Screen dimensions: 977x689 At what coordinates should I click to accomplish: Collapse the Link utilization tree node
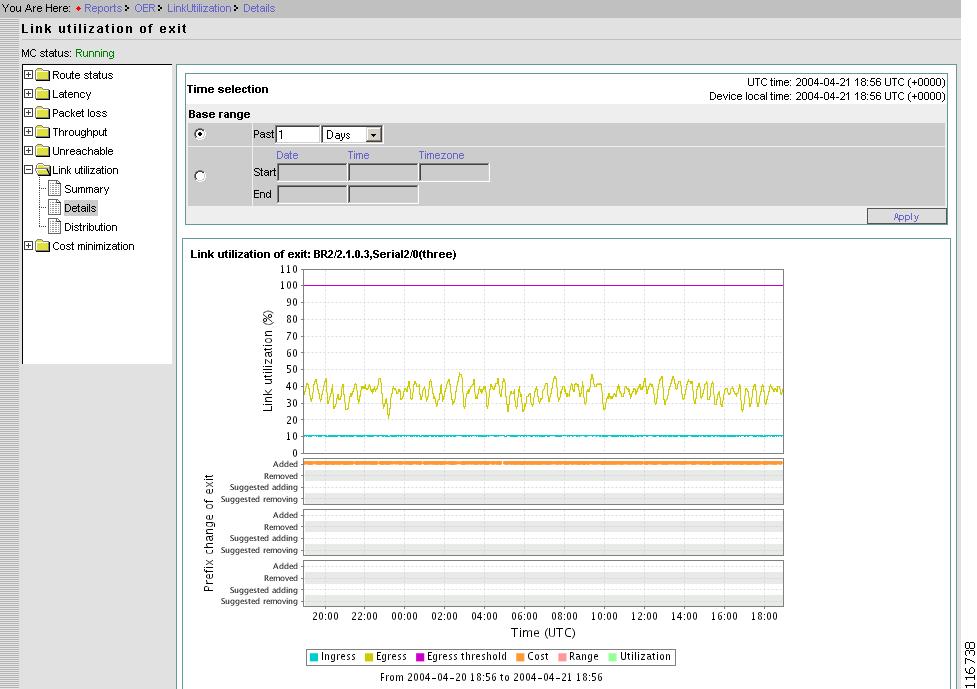point(28,170)
